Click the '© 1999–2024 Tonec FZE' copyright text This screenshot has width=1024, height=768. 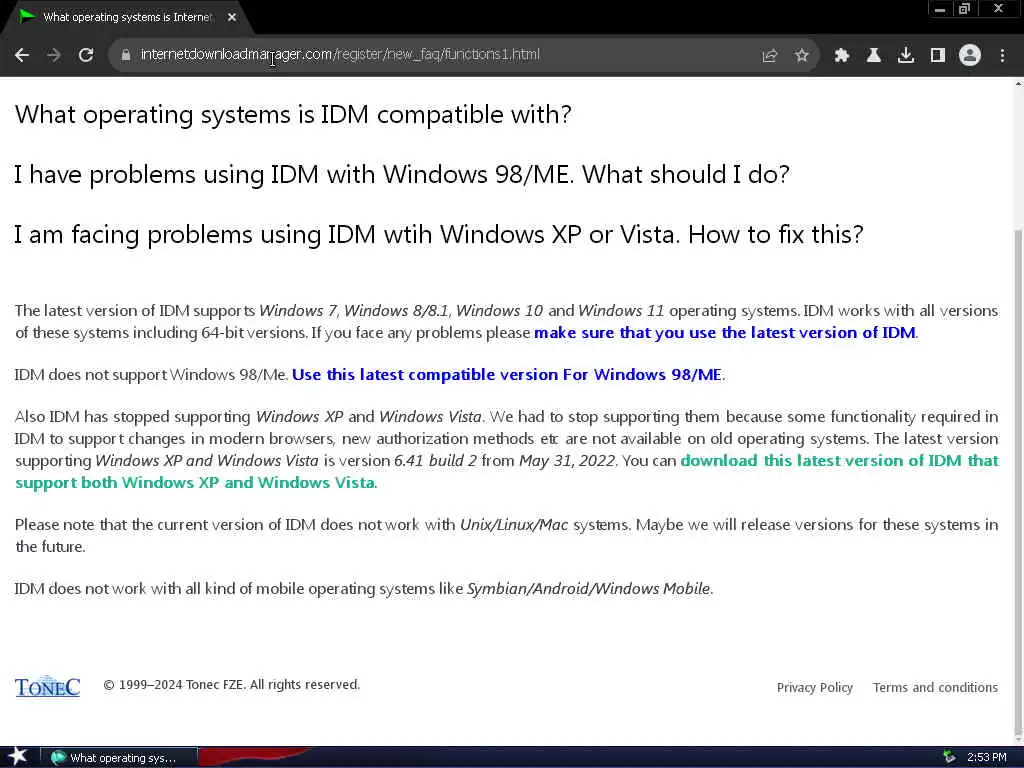(x=232, y=684)
